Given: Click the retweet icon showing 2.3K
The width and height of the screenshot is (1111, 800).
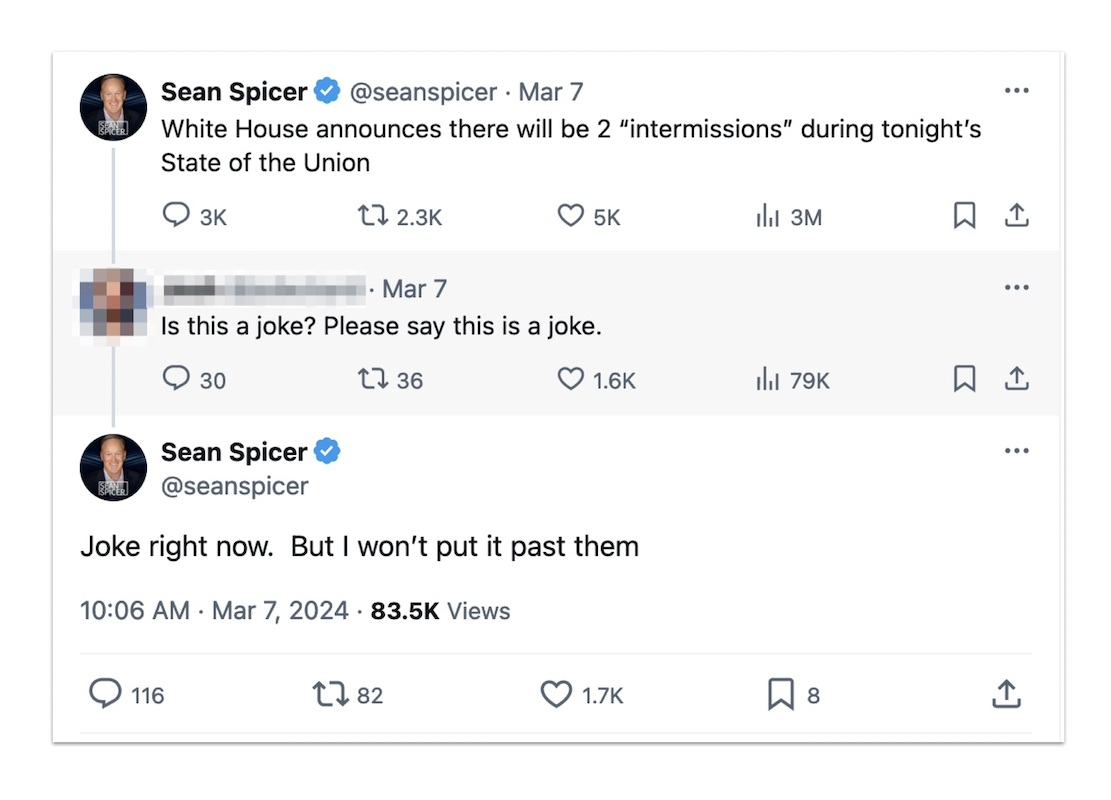Looking at the screenshot, I should (372, 215).
